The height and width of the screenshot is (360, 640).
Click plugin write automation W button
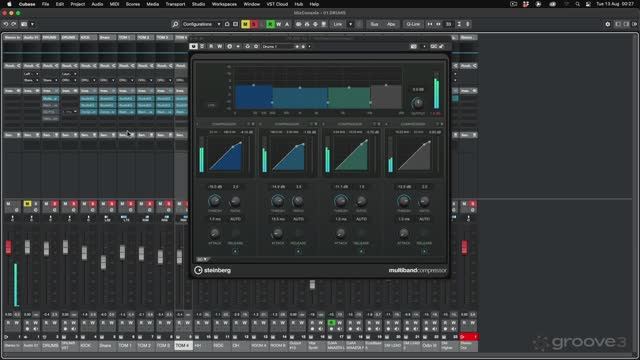[x=219, y=47]
